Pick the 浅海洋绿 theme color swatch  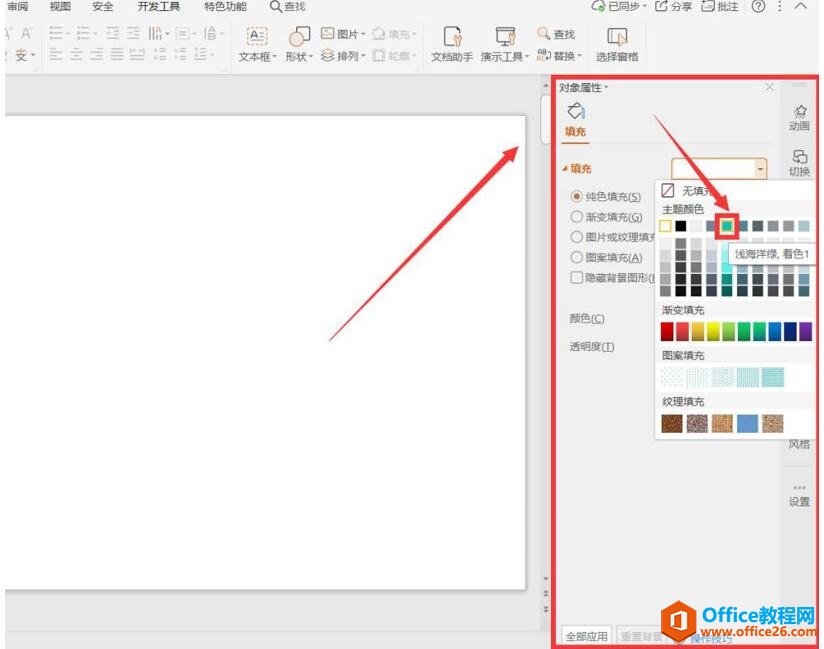727,227
